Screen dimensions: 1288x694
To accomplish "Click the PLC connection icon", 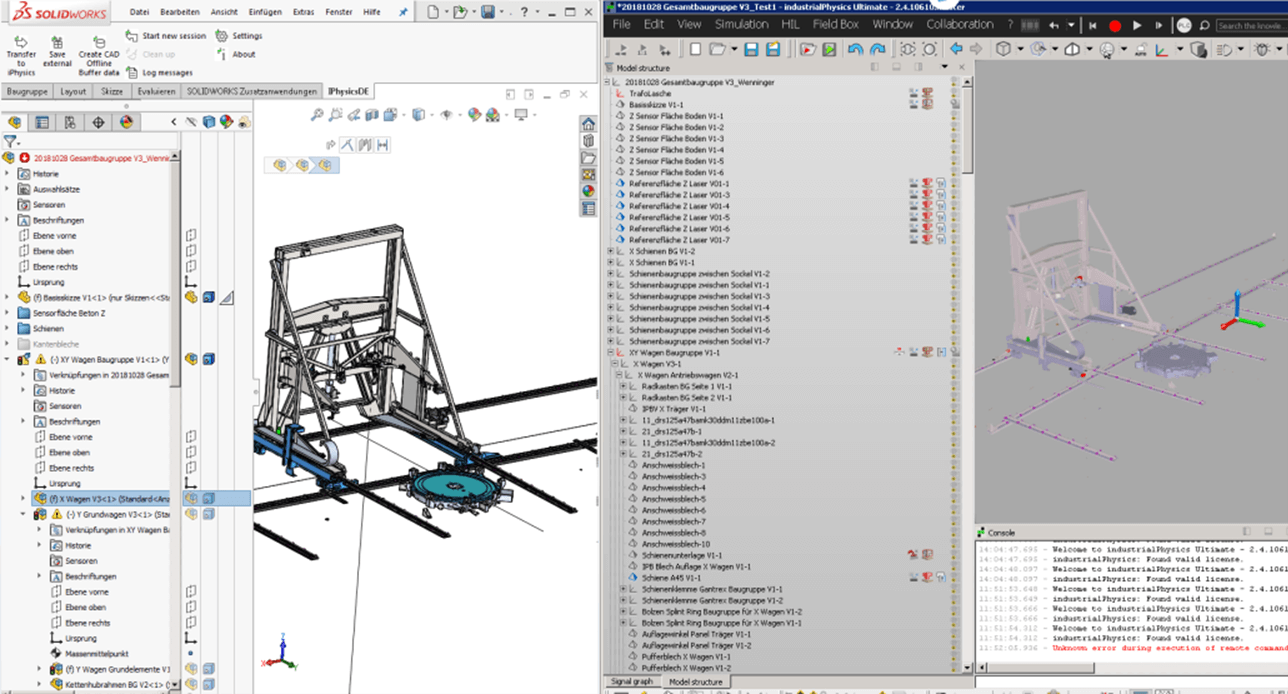I will click(1184, 25).
